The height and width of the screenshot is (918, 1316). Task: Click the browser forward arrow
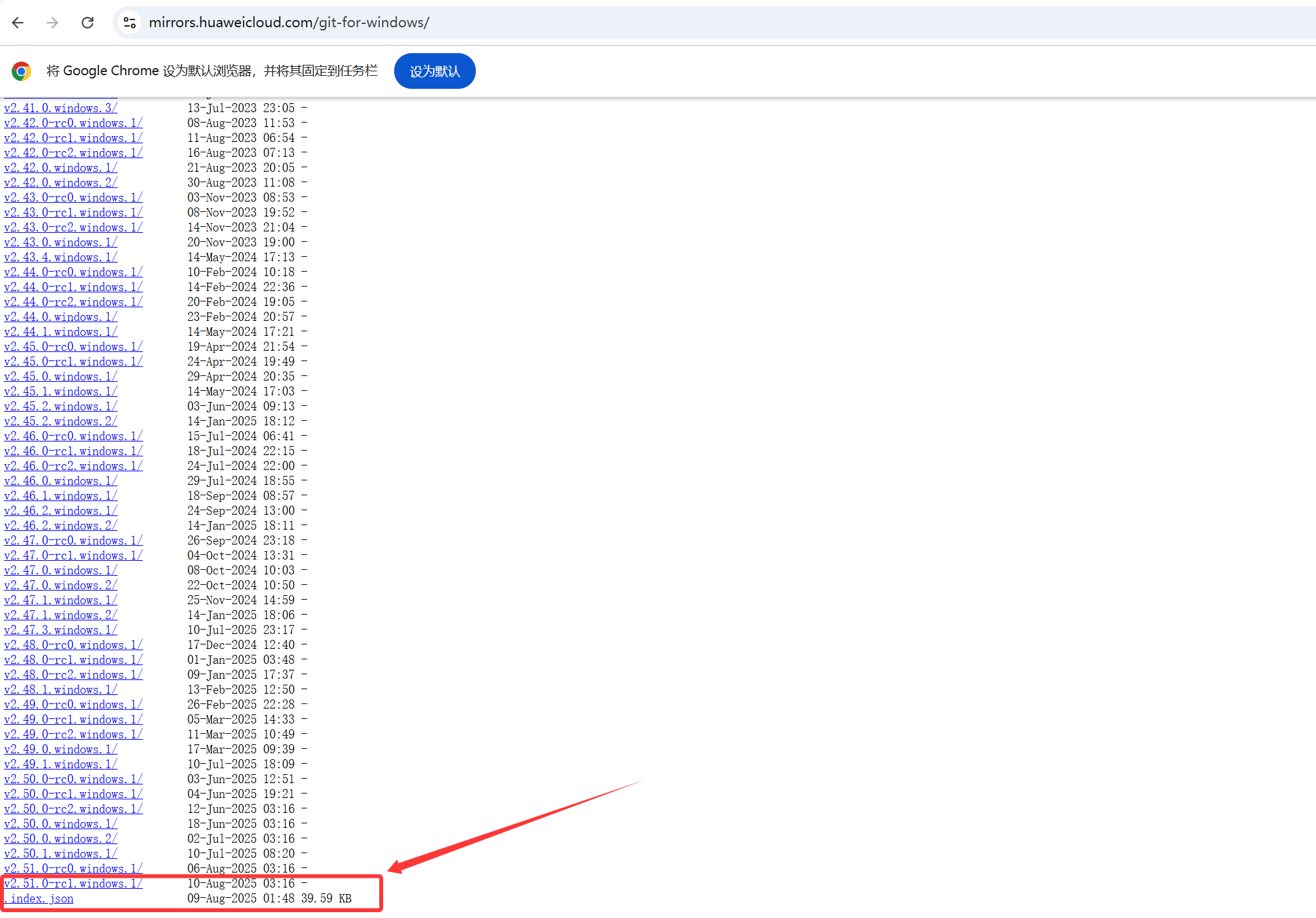(x=53, y=23)
